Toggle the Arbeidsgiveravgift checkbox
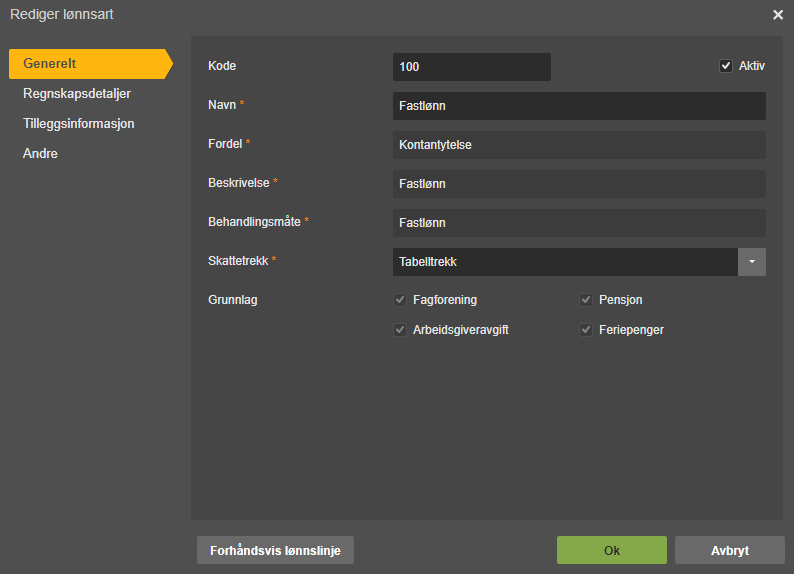This screenshot has height=574, width=794. click(400, 330)
